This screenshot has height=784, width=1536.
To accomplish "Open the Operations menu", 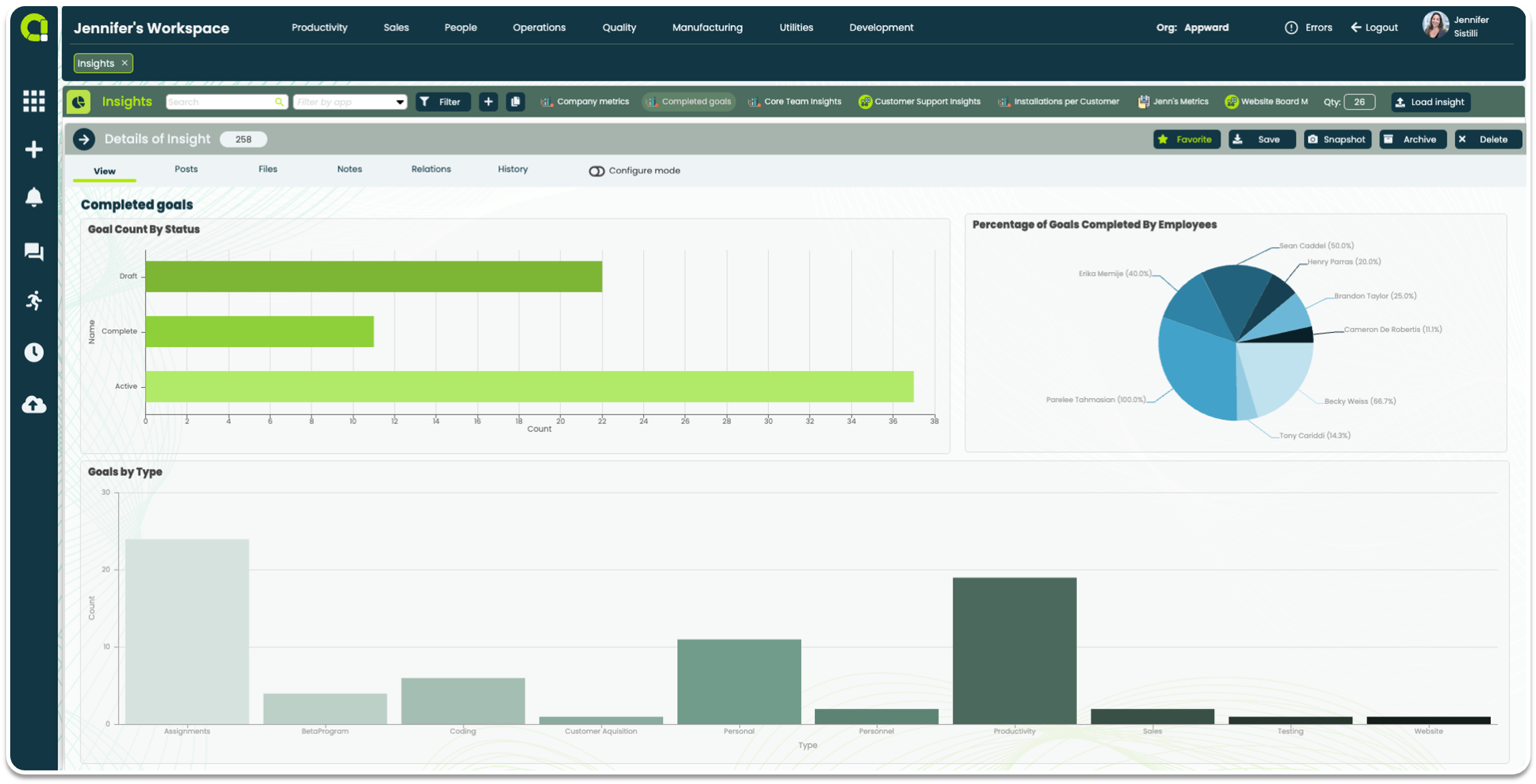I will [539, 27].
